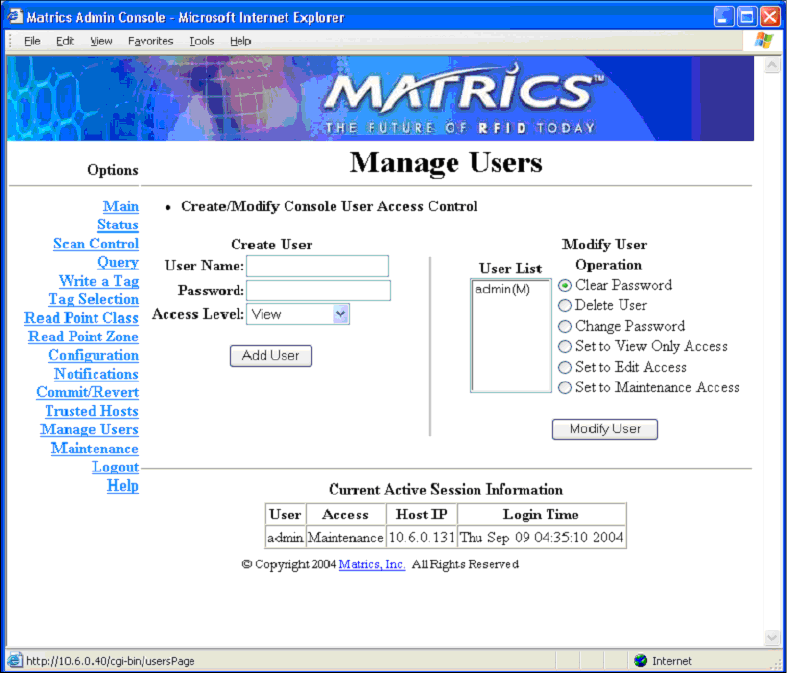Open the Read Point Class link
Viewport: 787px width, 674px height.
point(81,318)
